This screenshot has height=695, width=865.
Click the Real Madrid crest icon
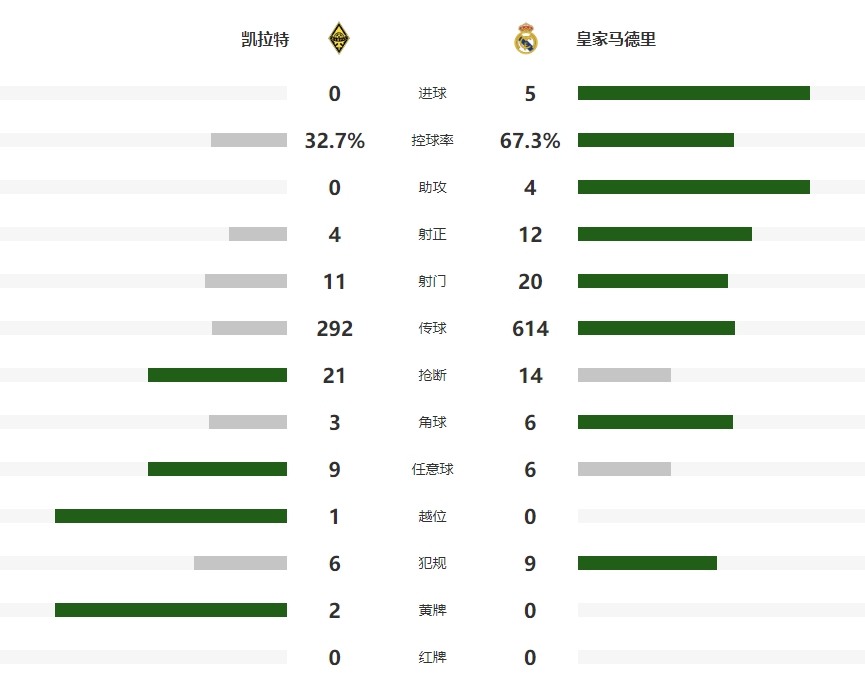526,40
